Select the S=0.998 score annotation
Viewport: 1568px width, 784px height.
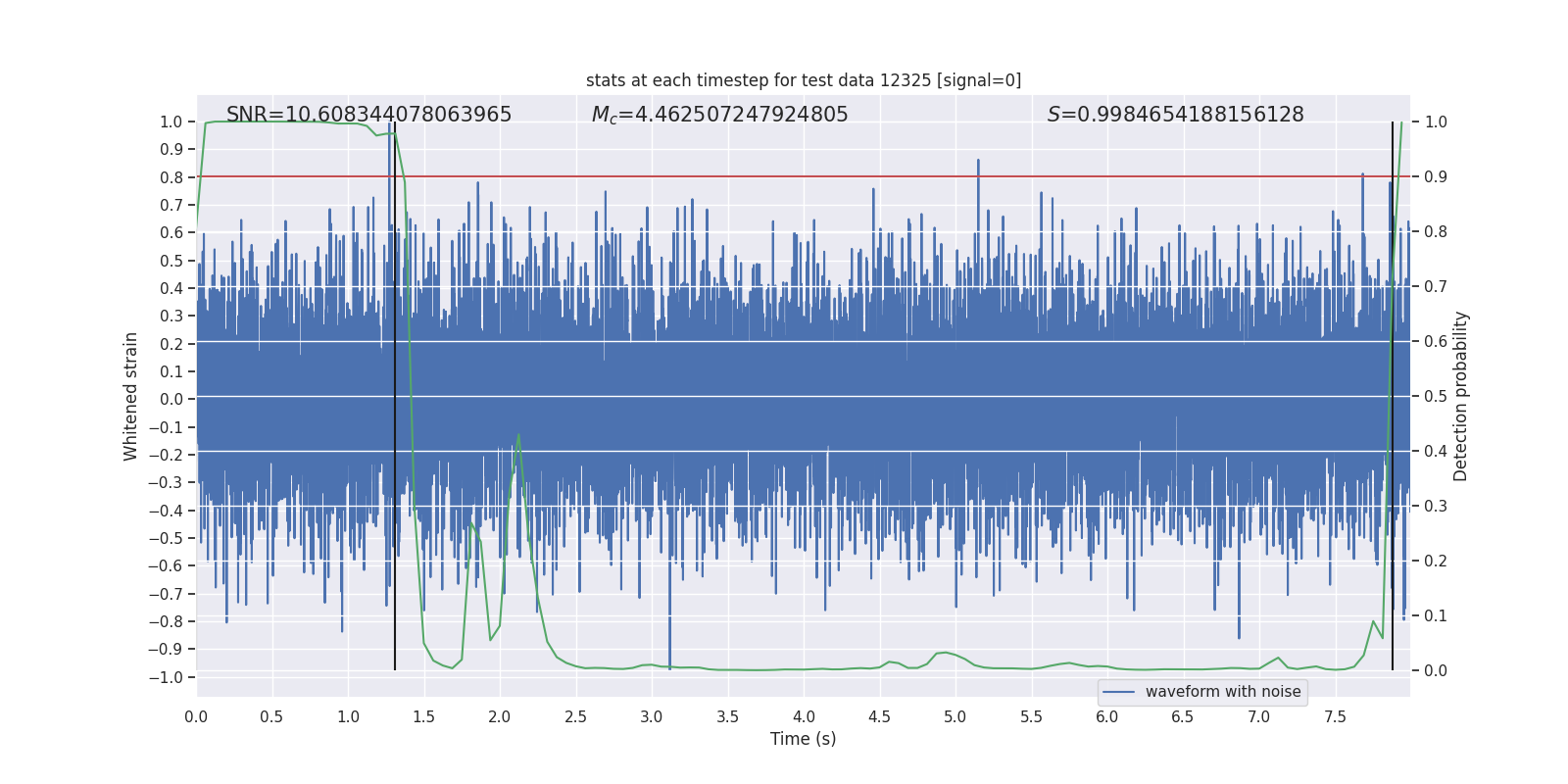[x=1176, y=115]
